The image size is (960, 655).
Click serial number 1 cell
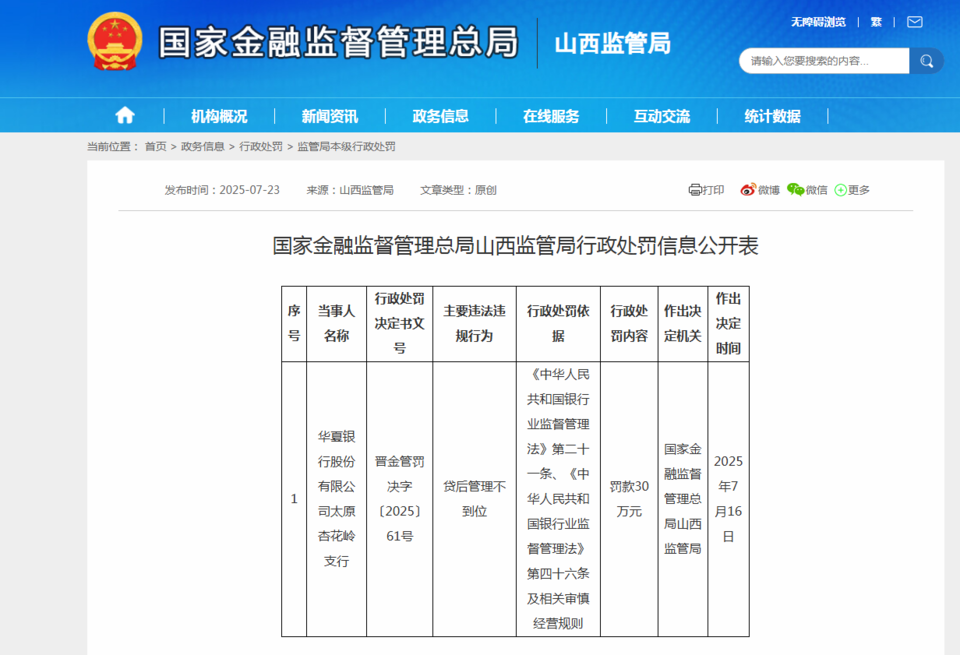294,498
